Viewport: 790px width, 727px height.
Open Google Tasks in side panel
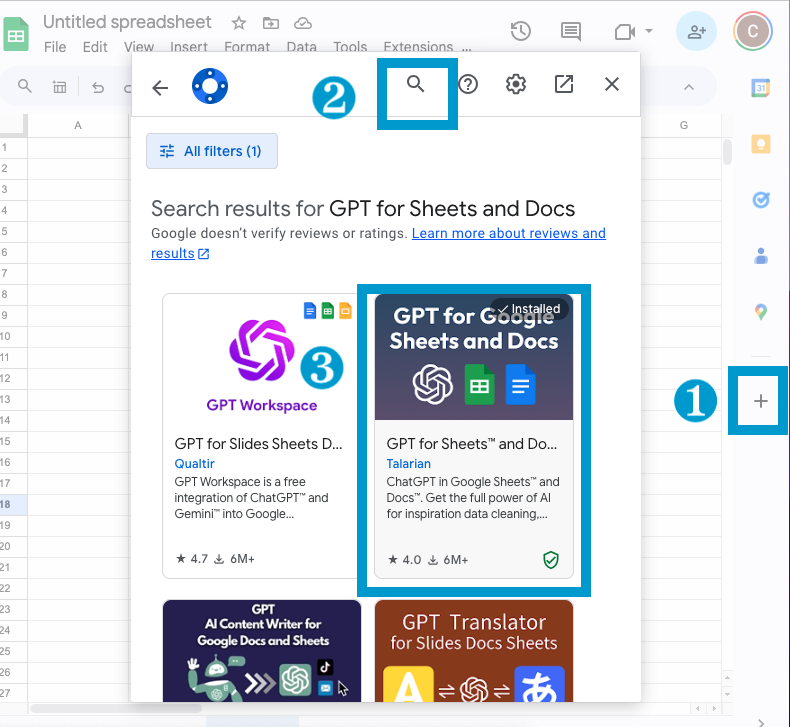[760, 200]
